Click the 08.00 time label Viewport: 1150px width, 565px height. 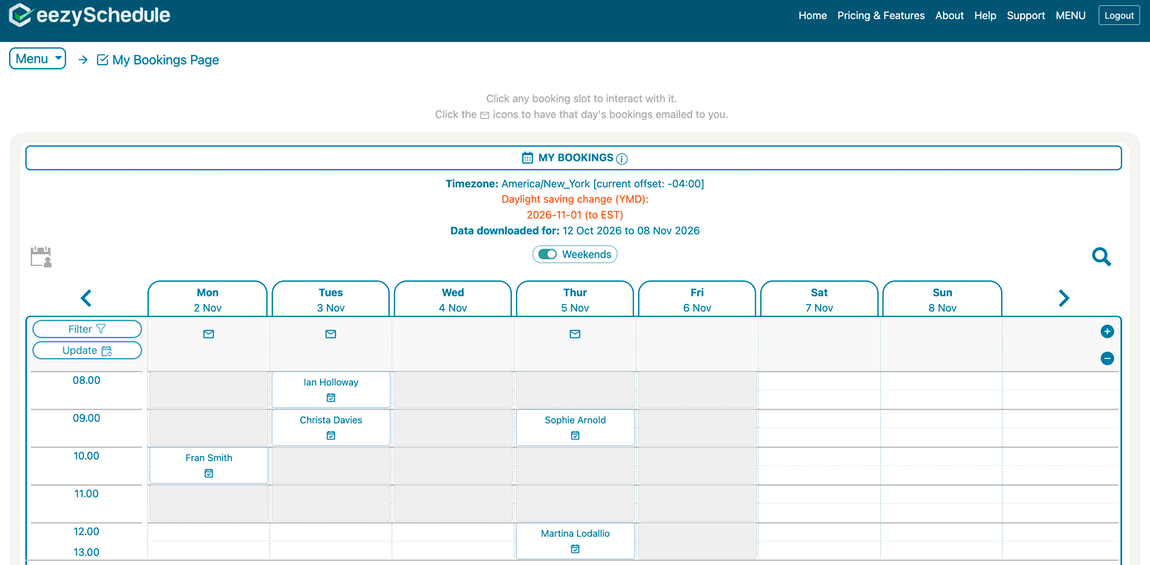point(87,380)
